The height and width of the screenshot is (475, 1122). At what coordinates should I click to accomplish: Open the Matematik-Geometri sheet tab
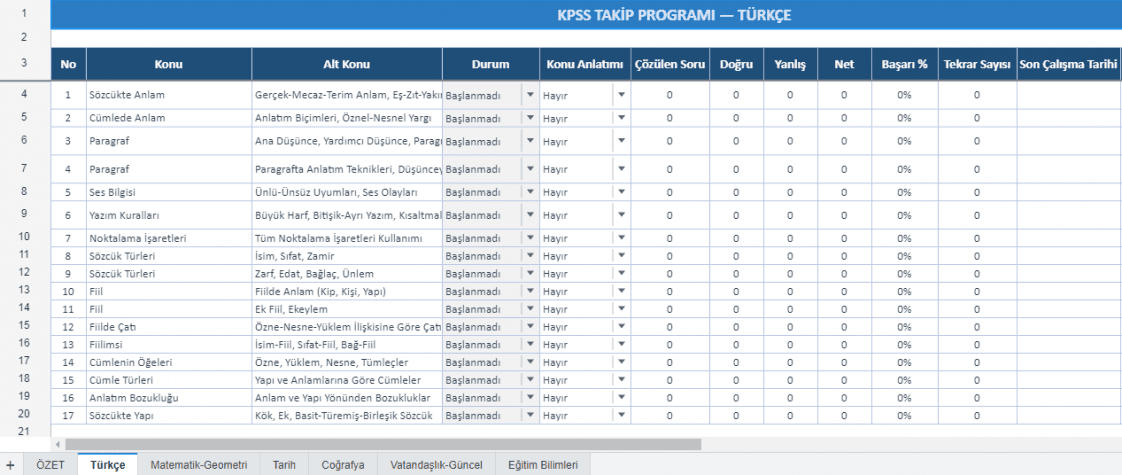199,465
